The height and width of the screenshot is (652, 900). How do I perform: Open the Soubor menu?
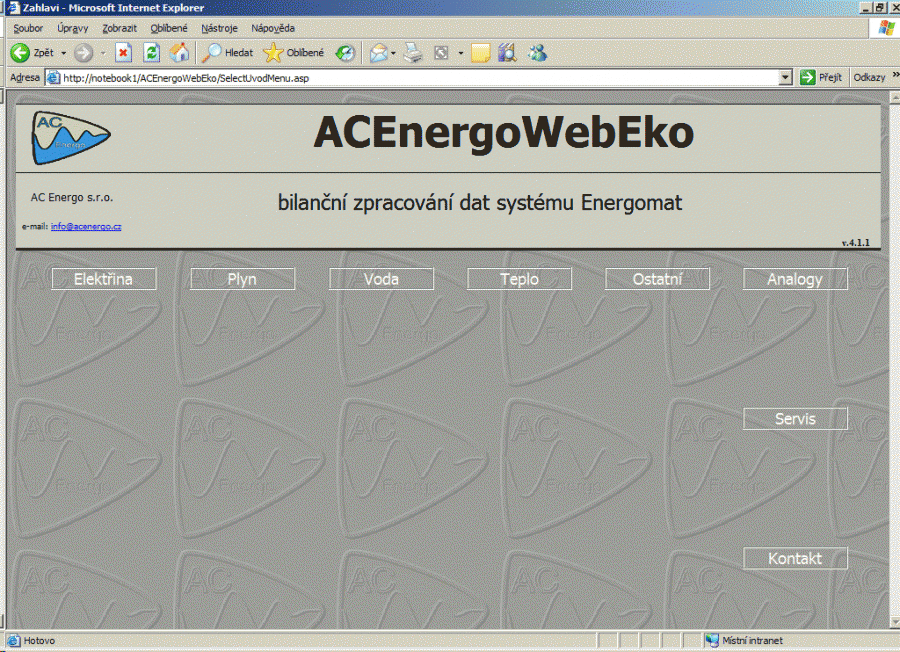(28, 28)
